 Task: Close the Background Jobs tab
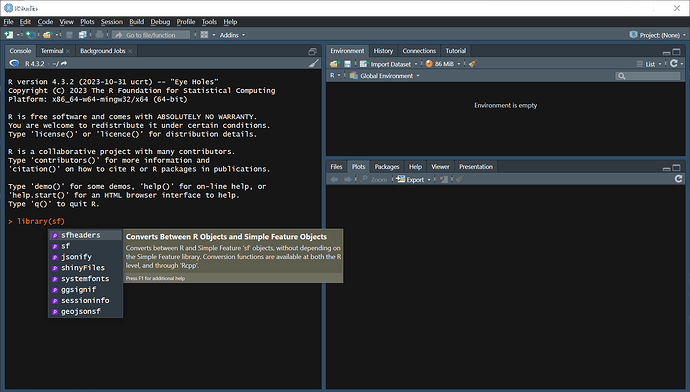coord(130,51)
